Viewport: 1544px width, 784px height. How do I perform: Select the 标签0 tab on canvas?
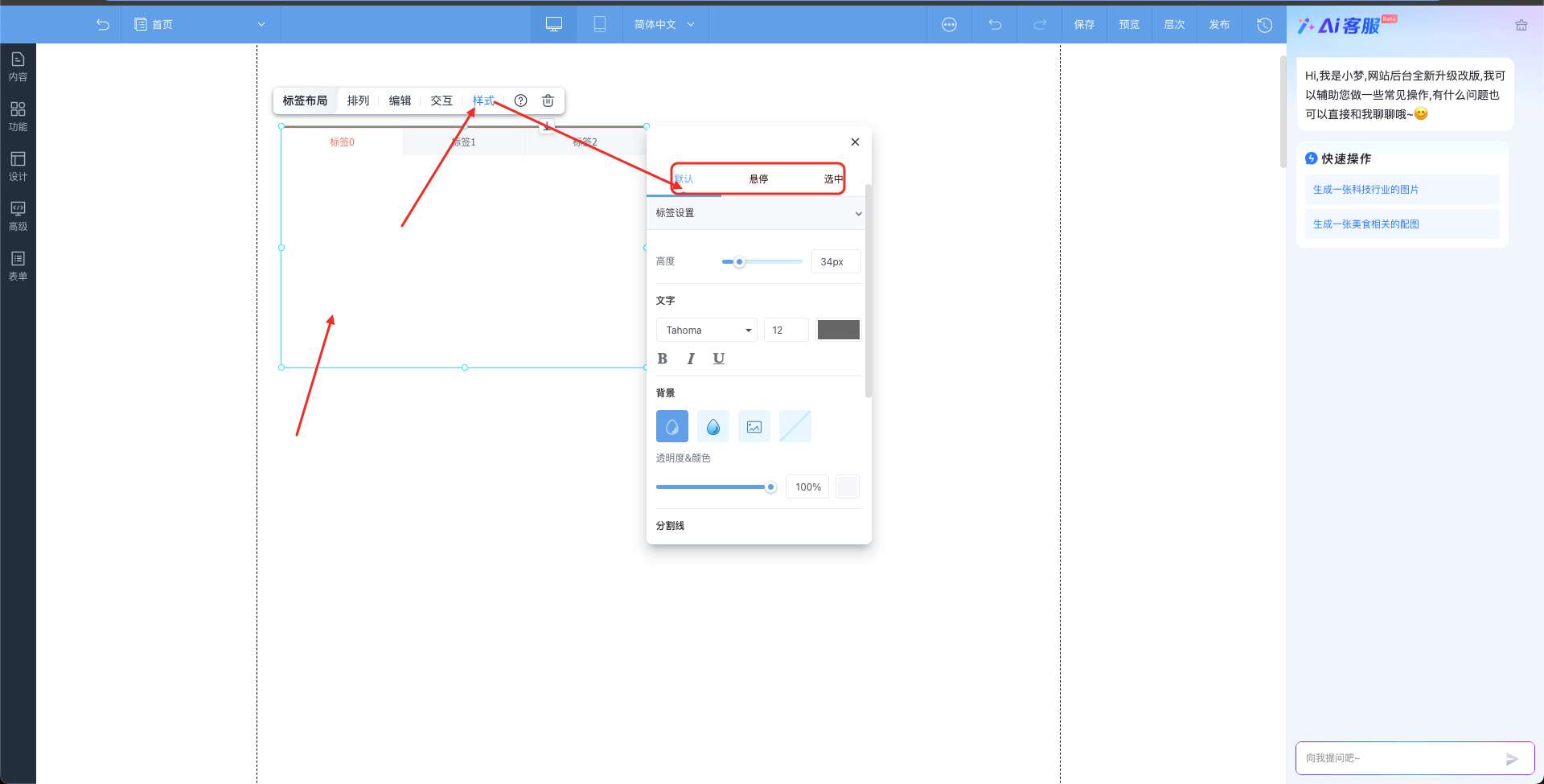point(342,142)
